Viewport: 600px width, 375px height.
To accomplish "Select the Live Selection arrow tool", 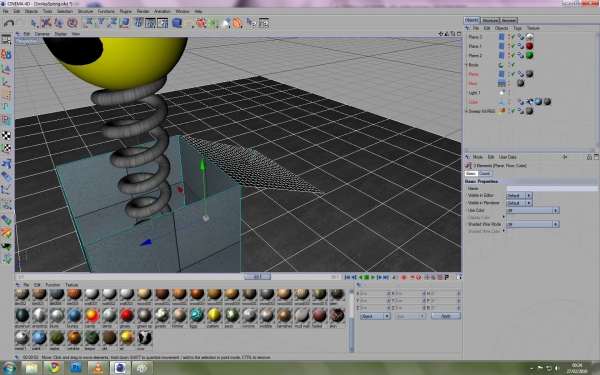I will [x=34, y=23].
